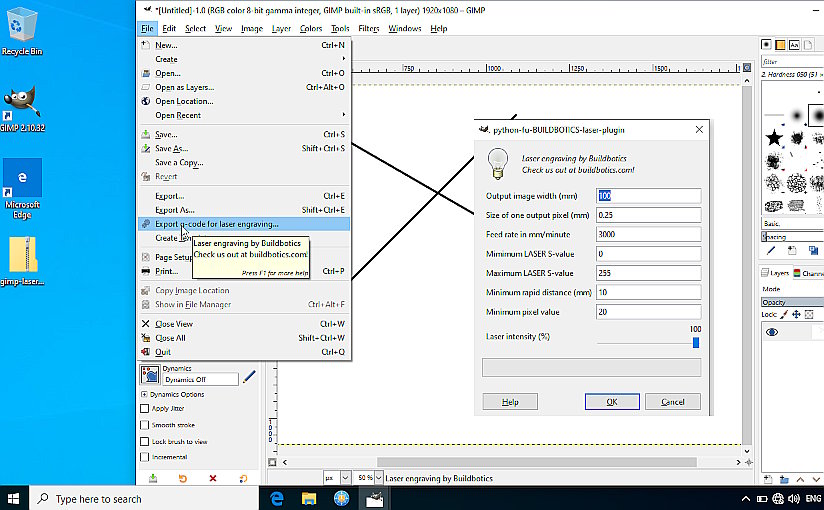
Task: Click zoom-on-resize icon at ruler's top right
Action: [747, 68]
